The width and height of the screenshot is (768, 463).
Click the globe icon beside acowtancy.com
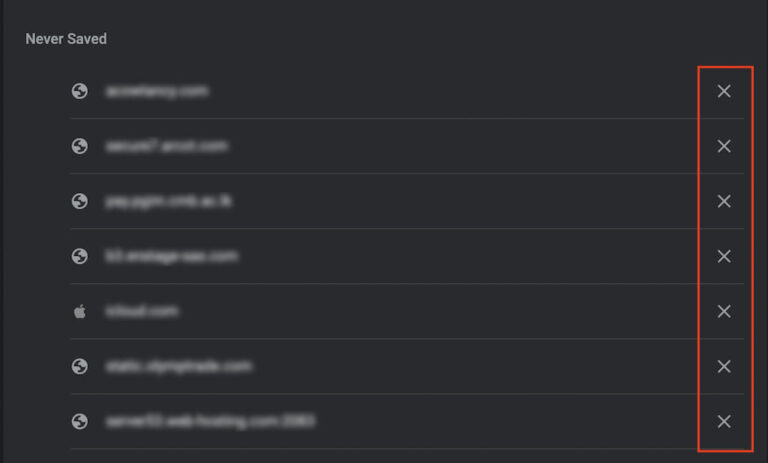80,91
